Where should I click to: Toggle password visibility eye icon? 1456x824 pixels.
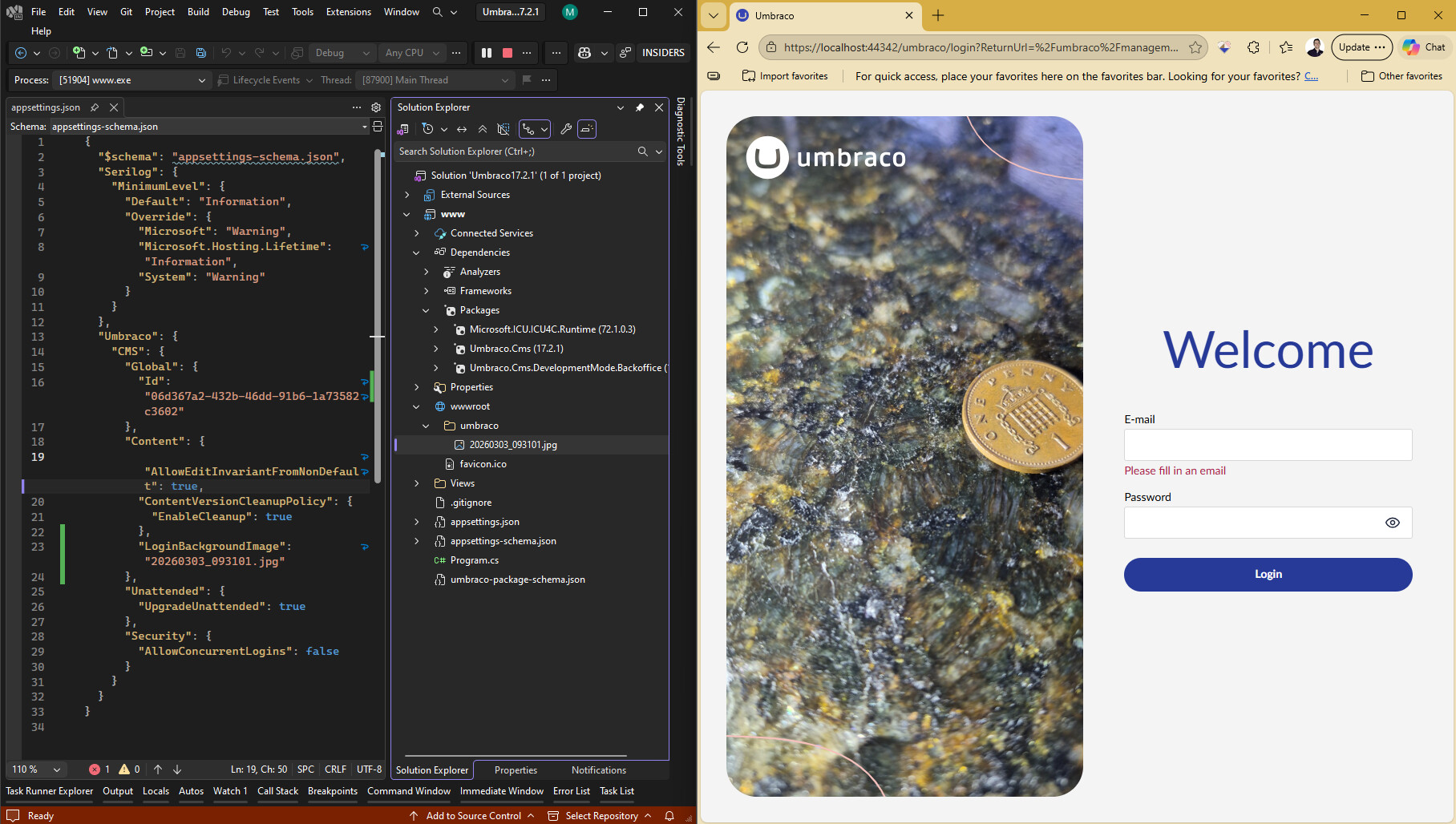pos(1392,523)
